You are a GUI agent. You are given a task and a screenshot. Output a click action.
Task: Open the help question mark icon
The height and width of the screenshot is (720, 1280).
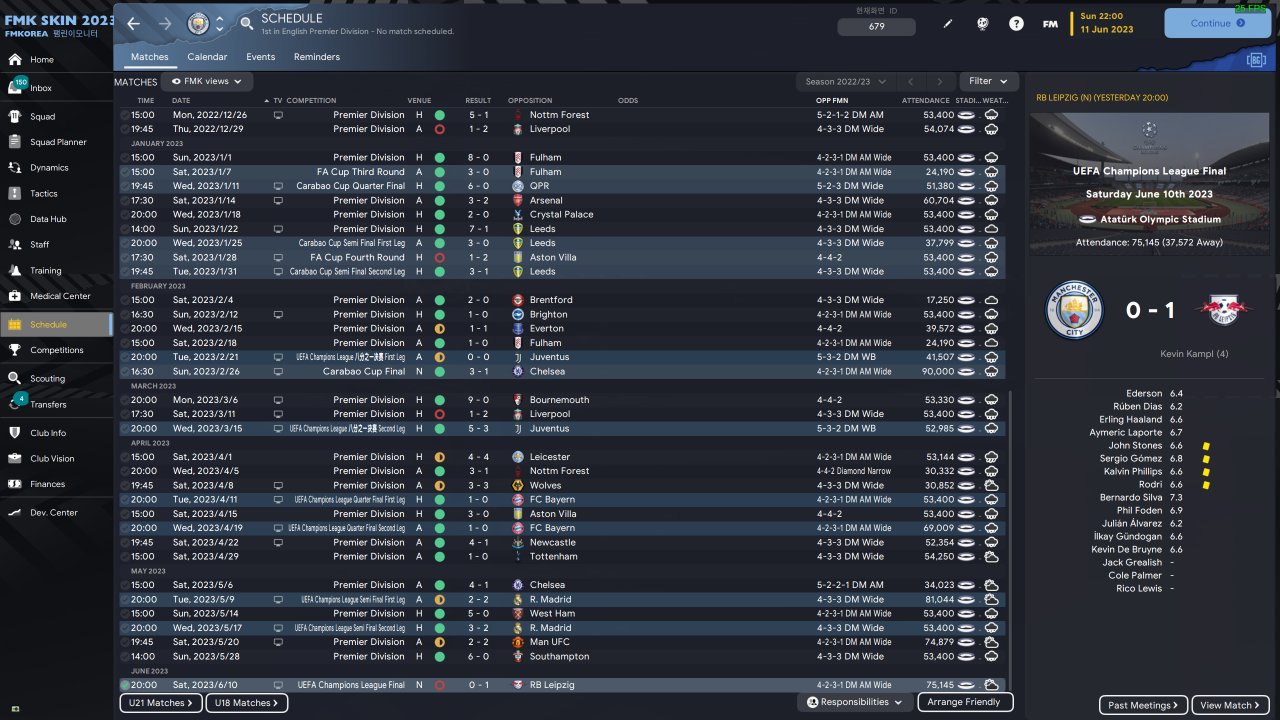pyautogui.click(x=1016, y=24)
